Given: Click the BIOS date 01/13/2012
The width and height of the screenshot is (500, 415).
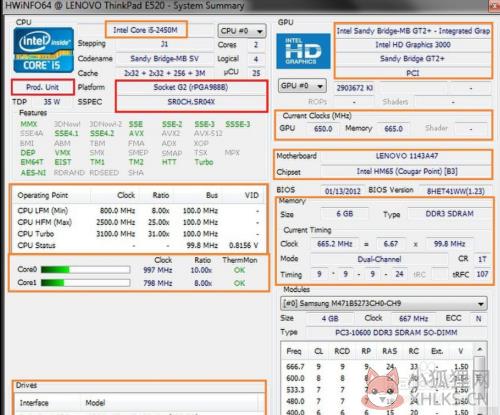Looking at the screenshot, I should pyautogui.click(x=343, y=191).
